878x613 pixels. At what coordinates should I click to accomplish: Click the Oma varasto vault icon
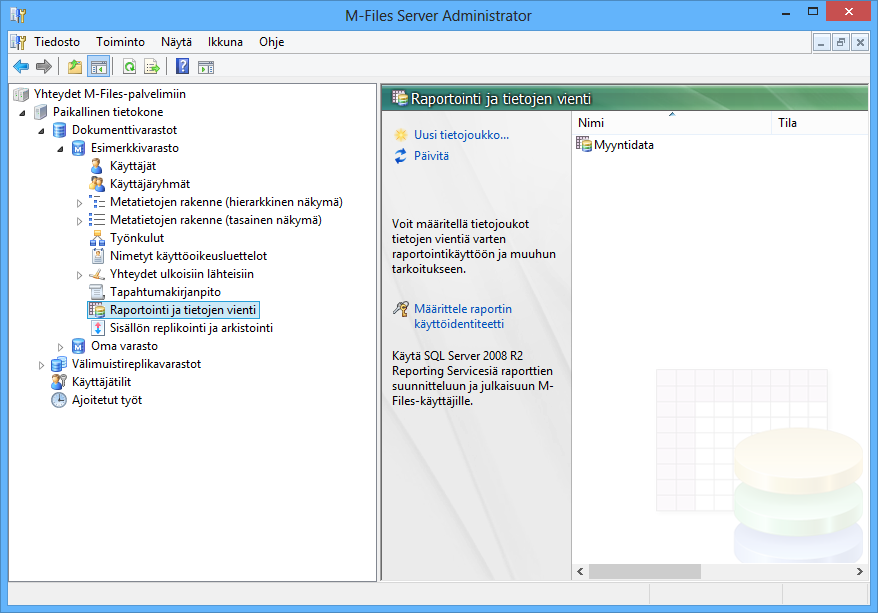(x=78, y=346)
